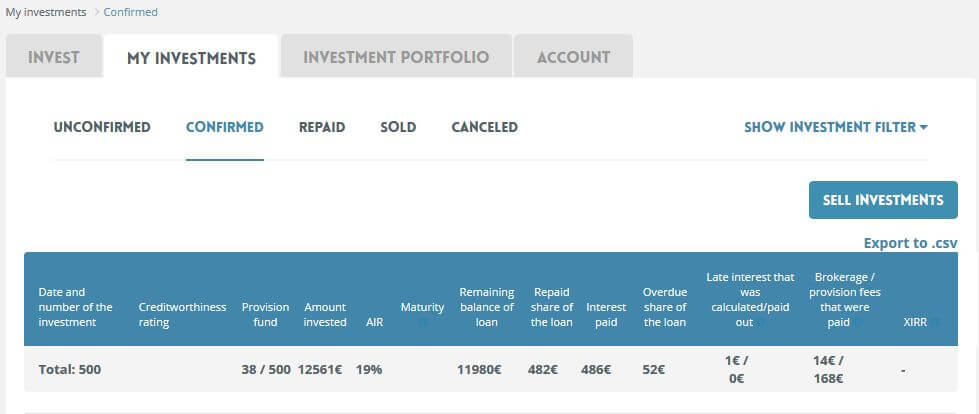Click the Sell Investments button
This screenshot has width=979, height=414.
click(883, 200)
